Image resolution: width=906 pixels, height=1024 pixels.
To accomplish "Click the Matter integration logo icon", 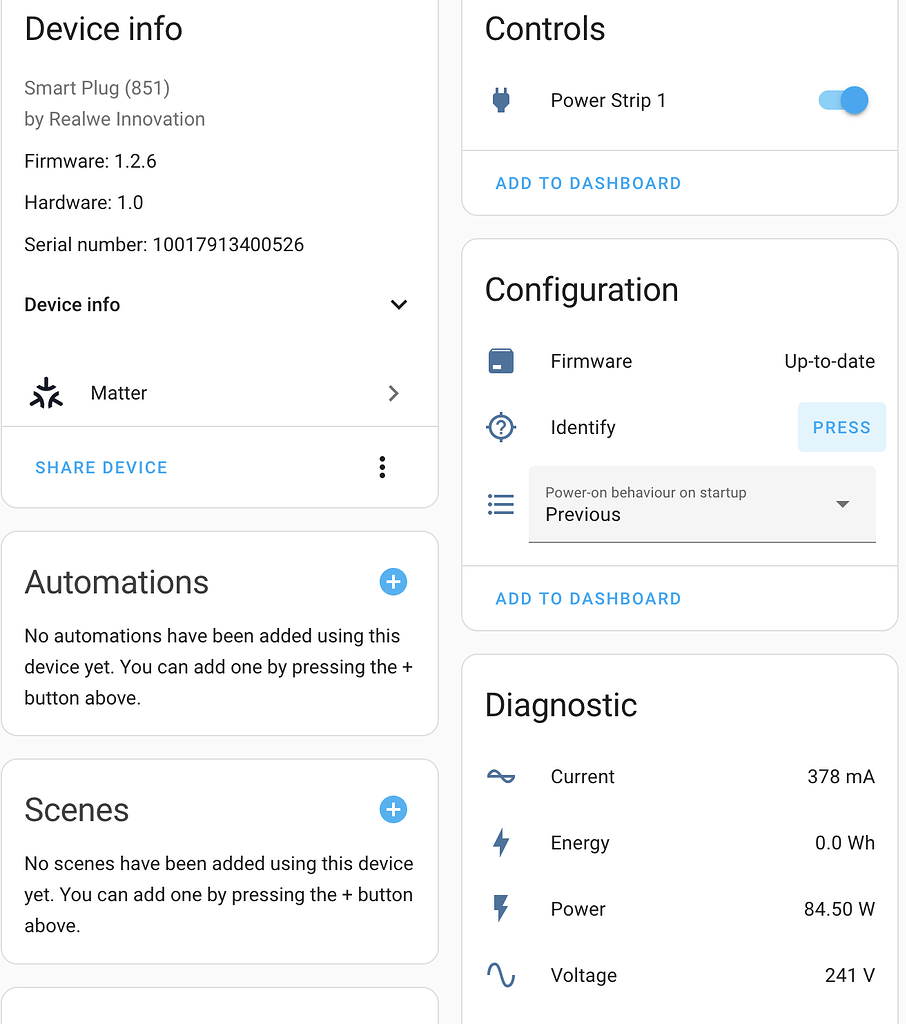I will [46, 393].
